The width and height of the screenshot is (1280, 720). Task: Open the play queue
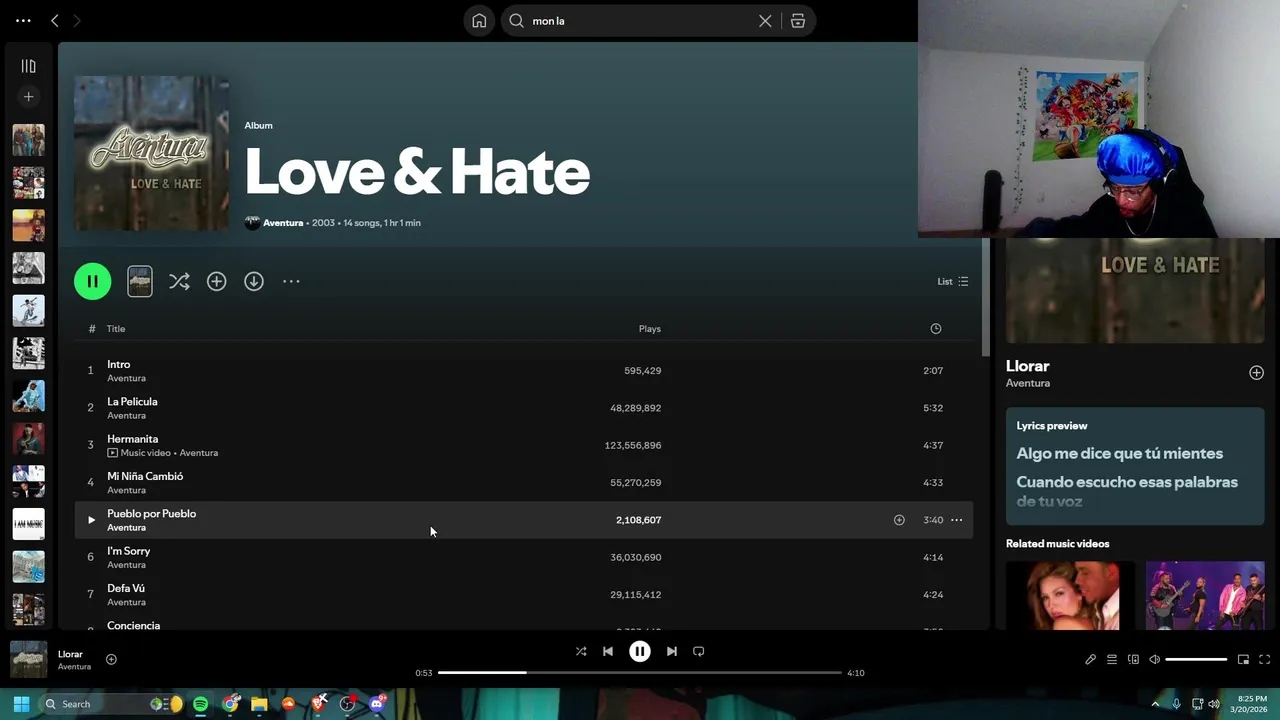(x=1112, y=659)
